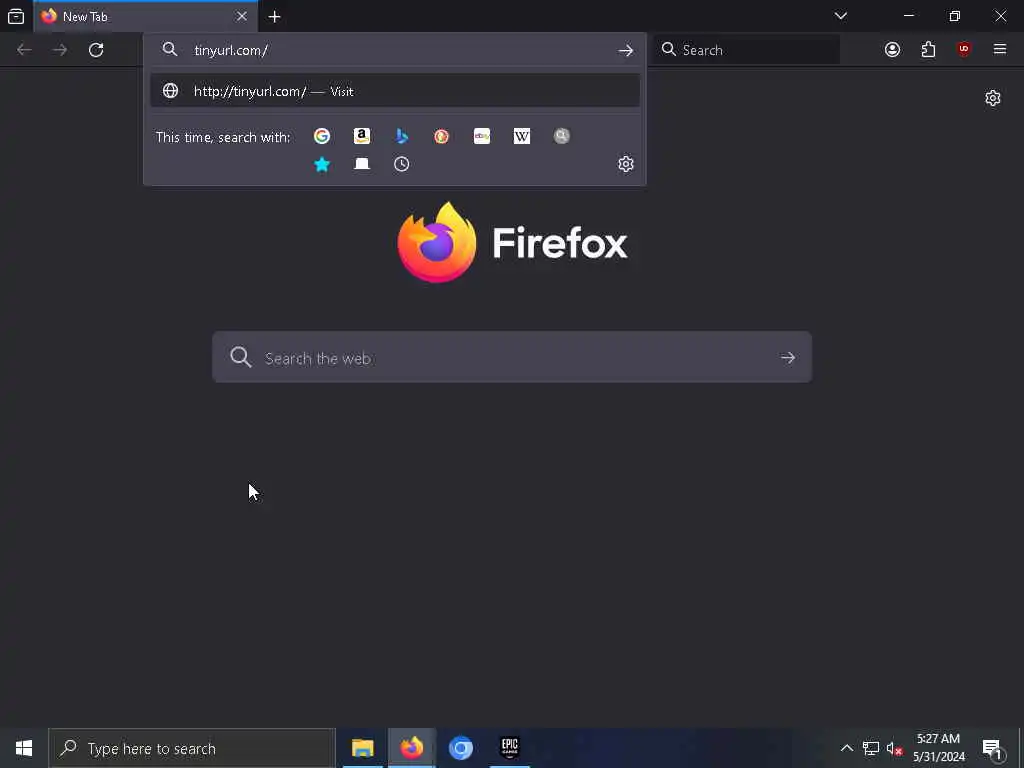Open the Firefox View icon

tap(16, 16)
